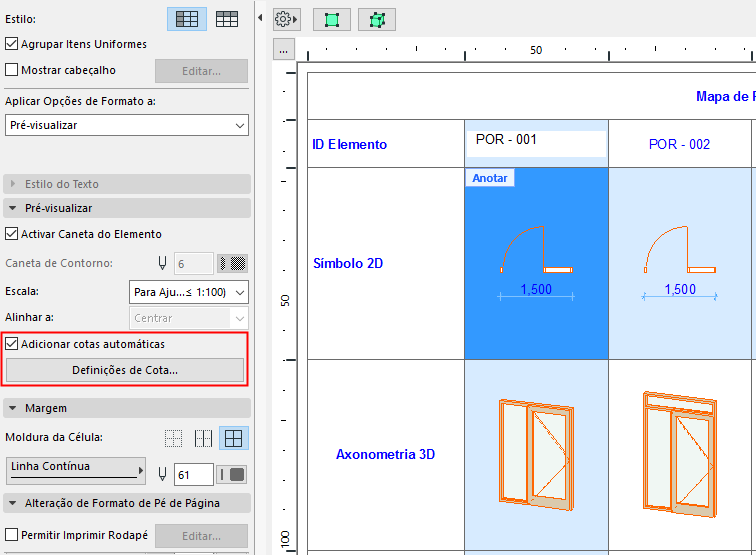Open the gear settings menu in toolbar
756x555 pixels.
click(286, 20)
